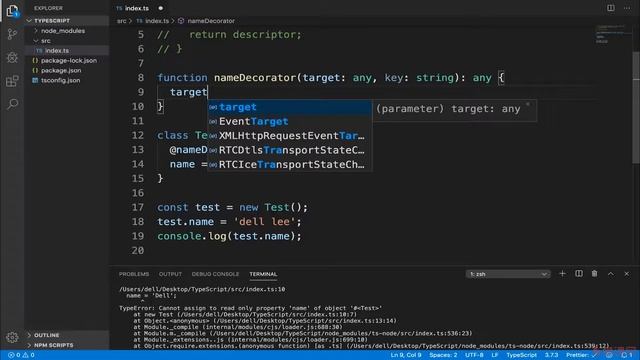This screenshot has width=640, height=360.
Task: Open index.ts in the file tree
Action: pyautogui.click(x=66, y=51)
